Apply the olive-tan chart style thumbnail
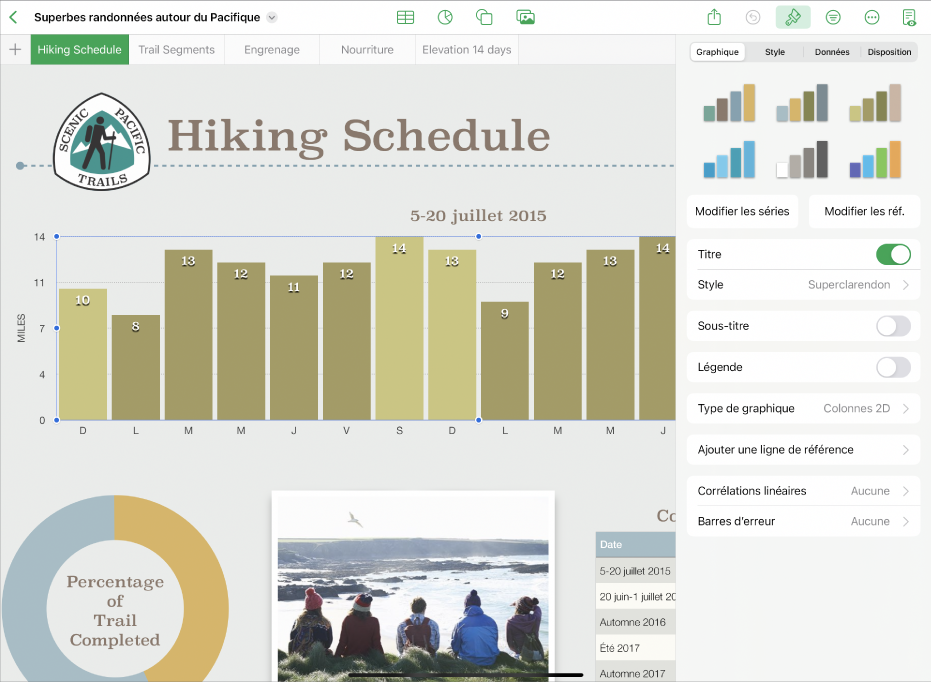 [875, 103]
